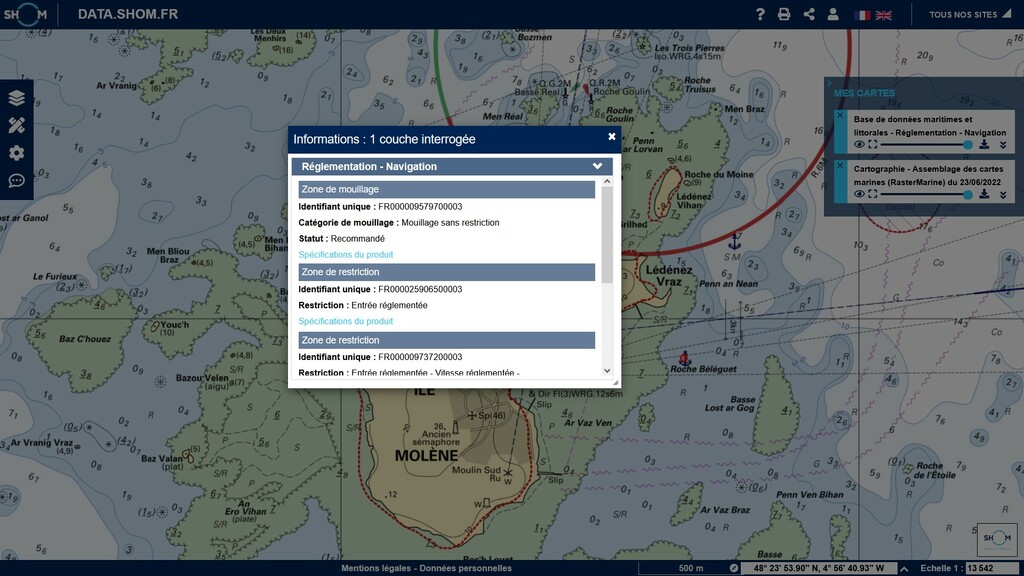Click popup scrollbar down arrow
Image resolution: width=1024 pixels, height=576 pixels.
click(607, 371)
